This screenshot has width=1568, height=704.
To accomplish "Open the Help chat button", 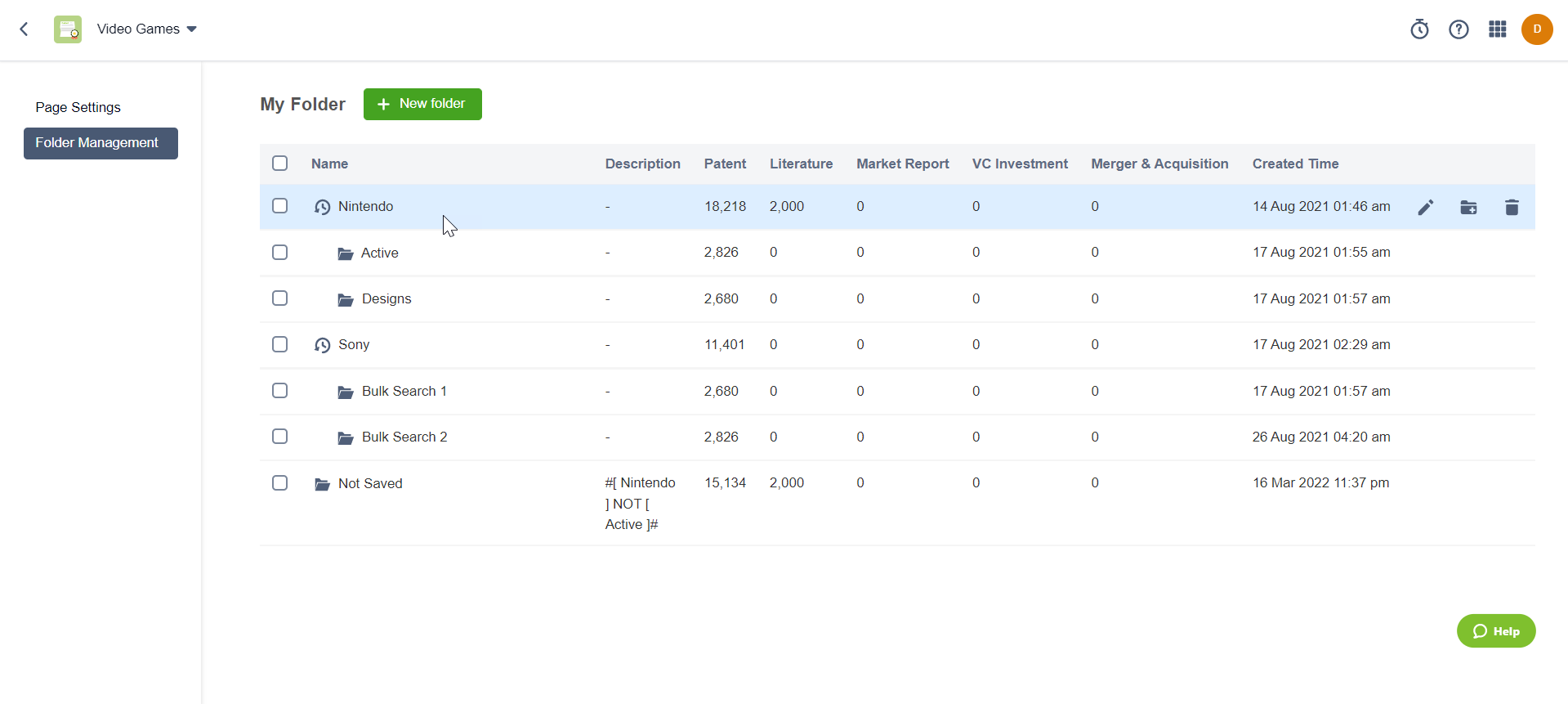I will coord(1495,631).
